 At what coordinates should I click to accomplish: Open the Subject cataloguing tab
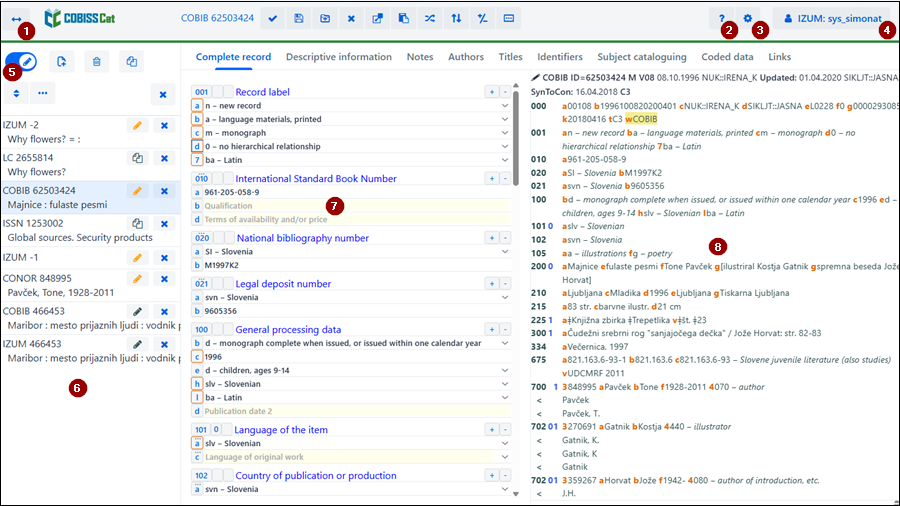(642, 57)
